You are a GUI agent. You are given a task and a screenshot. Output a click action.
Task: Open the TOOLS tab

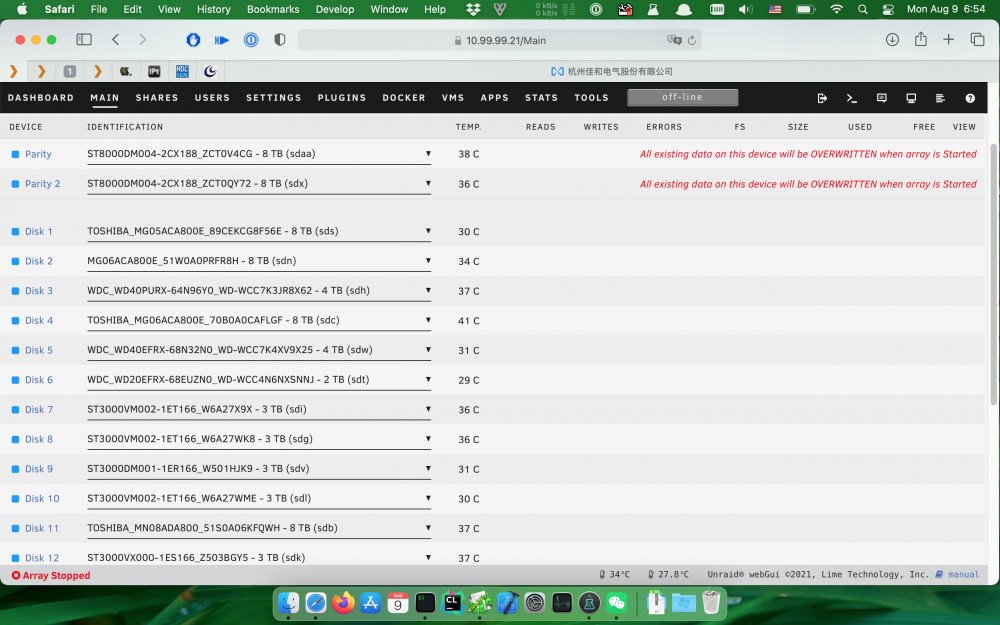[591, 98]
